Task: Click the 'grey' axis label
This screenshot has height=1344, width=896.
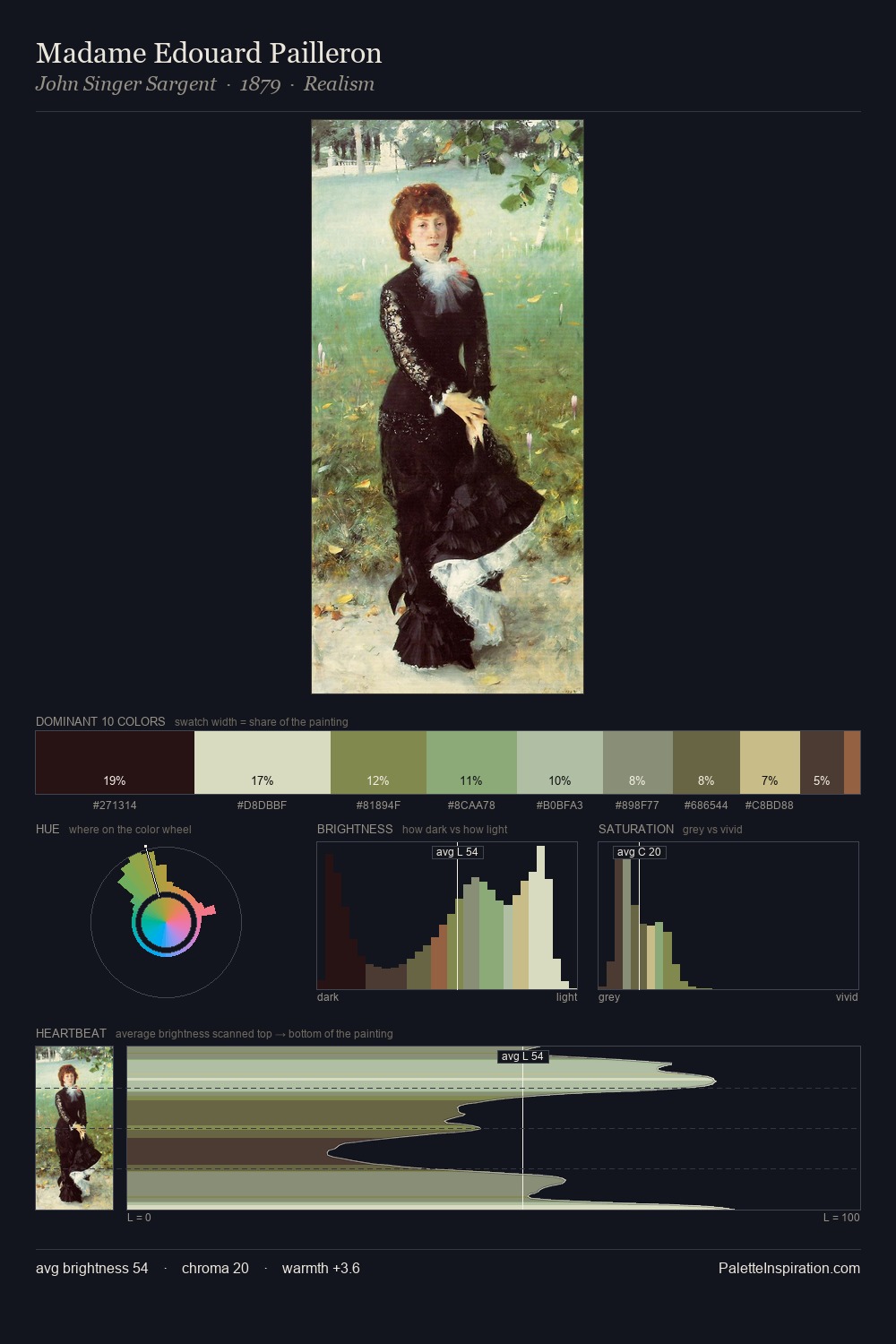Action: pos(609,997)
